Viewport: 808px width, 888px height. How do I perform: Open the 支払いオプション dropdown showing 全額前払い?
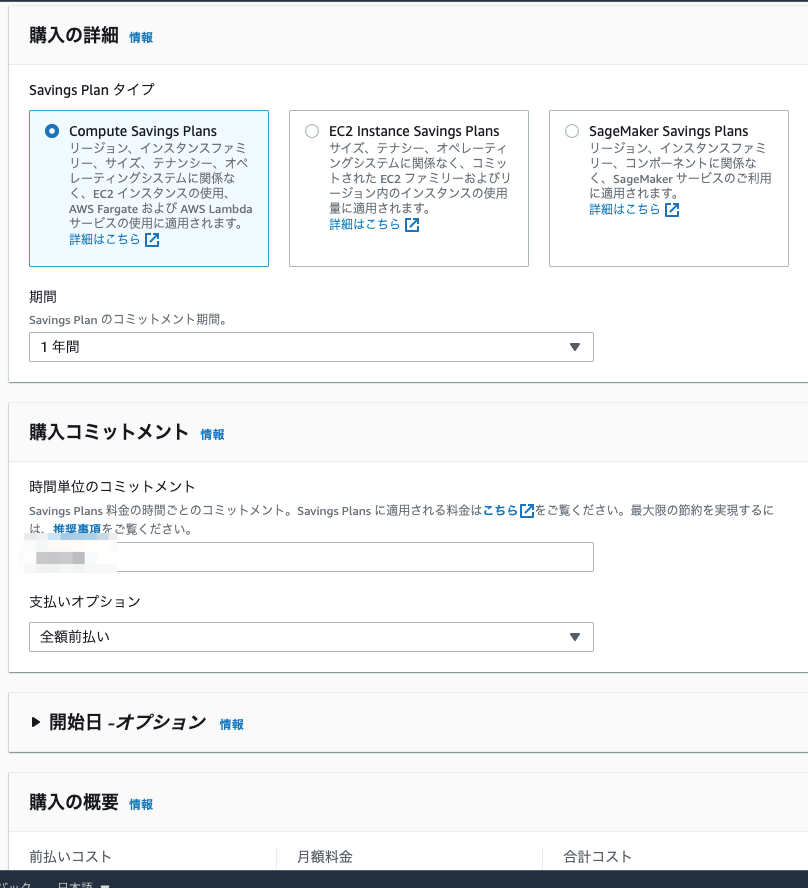(x=311, y=637)
